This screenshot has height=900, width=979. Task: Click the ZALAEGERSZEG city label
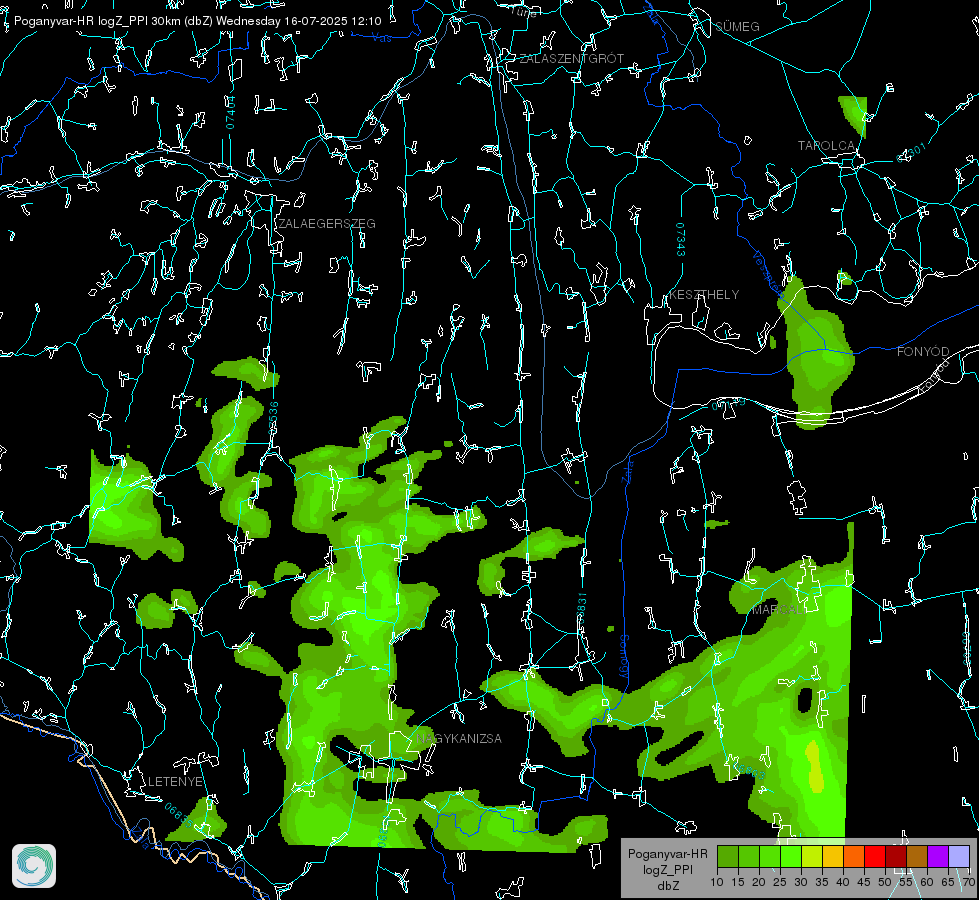coord(327,224)
